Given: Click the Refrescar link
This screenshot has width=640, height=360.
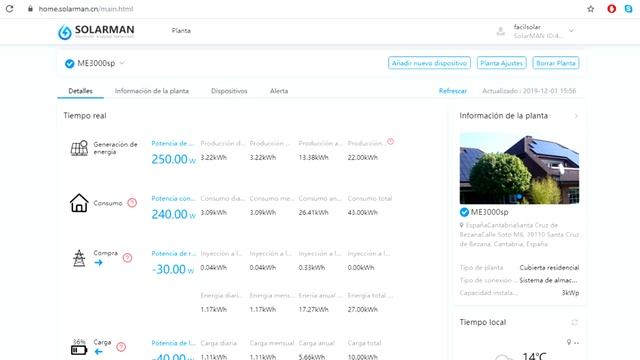Looking at the screenshot, I should [453, 91].
